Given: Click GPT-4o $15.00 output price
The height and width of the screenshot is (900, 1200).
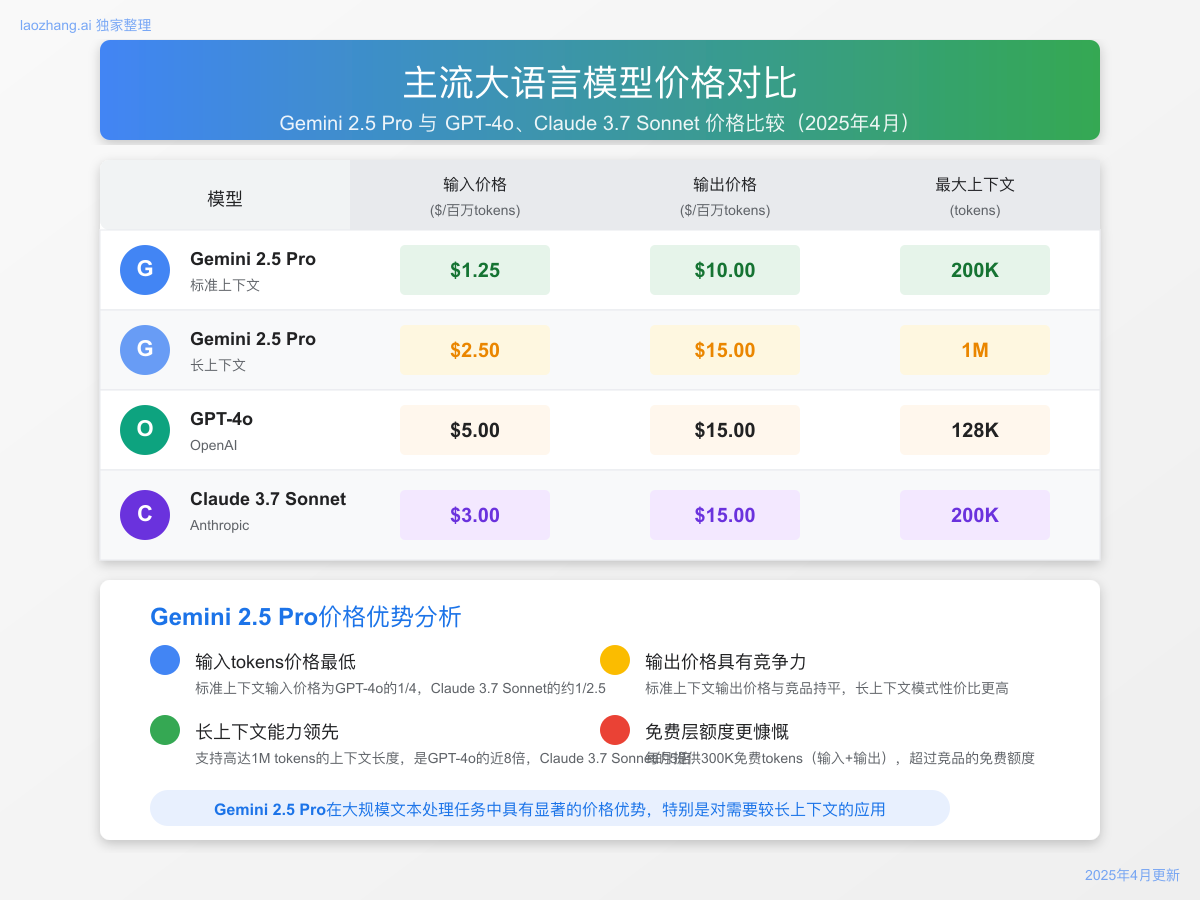Looking at the screenshot, I should pyautogui.click(x=725, y=430).
